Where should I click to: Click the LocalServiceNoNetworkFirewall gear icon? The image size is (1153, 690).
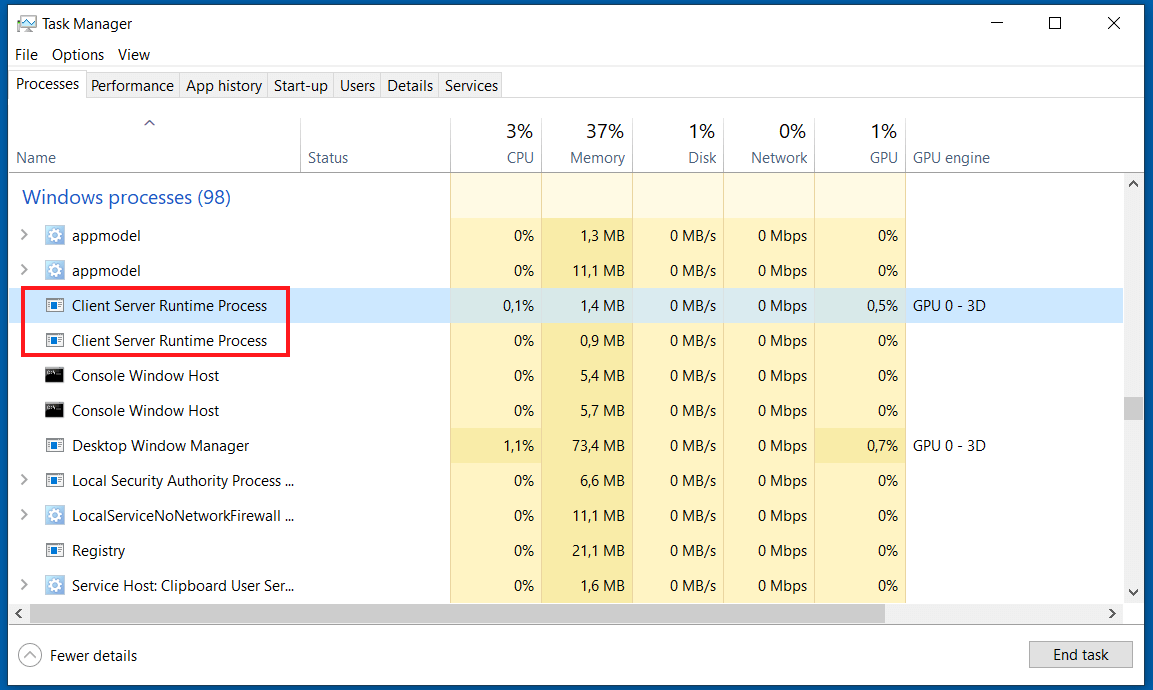click(x=55, y=515)
